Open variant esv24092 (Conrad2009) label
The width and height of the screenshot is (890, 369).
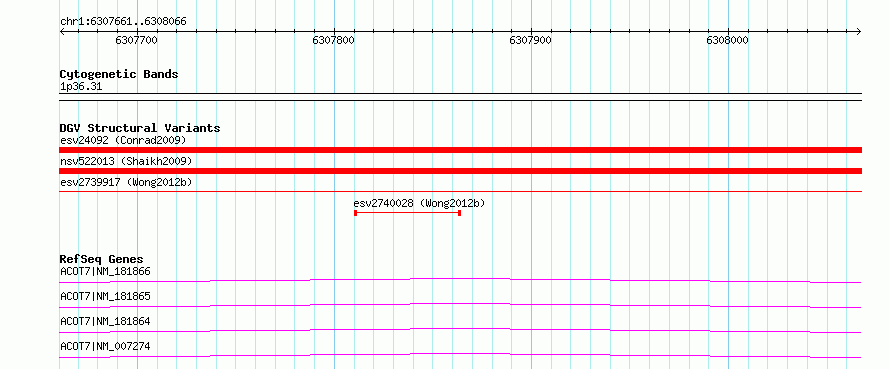[123, 140]
